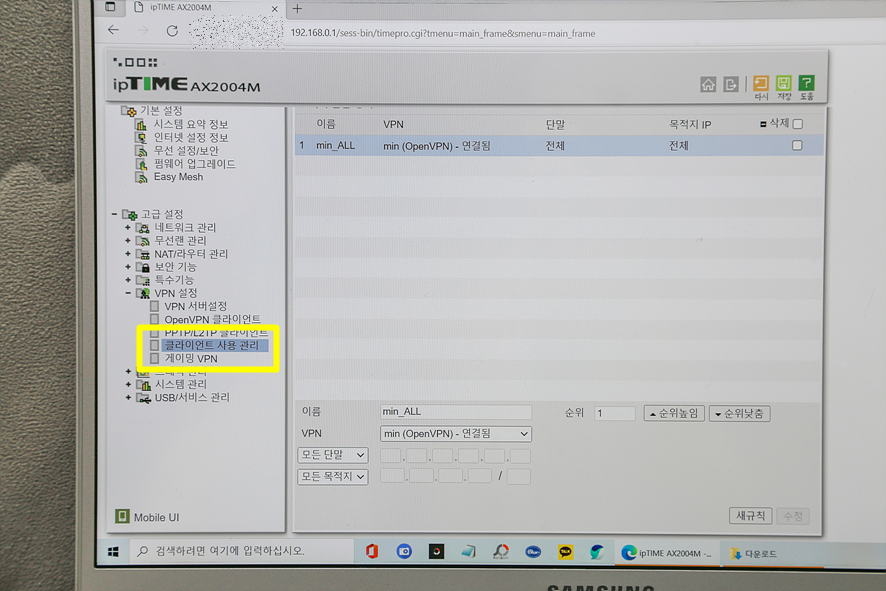Go back with the browser back arrow
The width and height of the screenshot is (886, 591).
point(114,30)
